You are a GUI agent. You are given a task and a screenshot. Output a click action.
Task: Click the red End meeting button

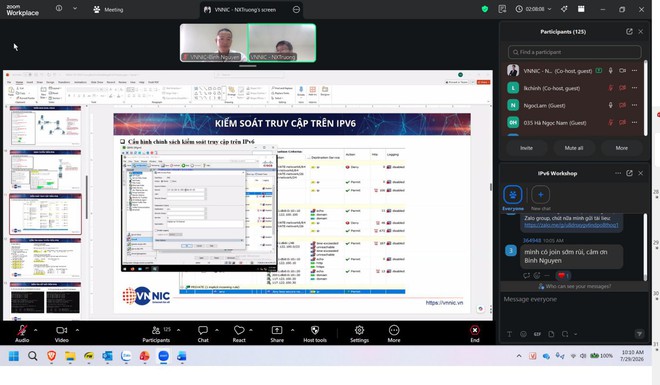pyautogui.click(x=475, y=330)
